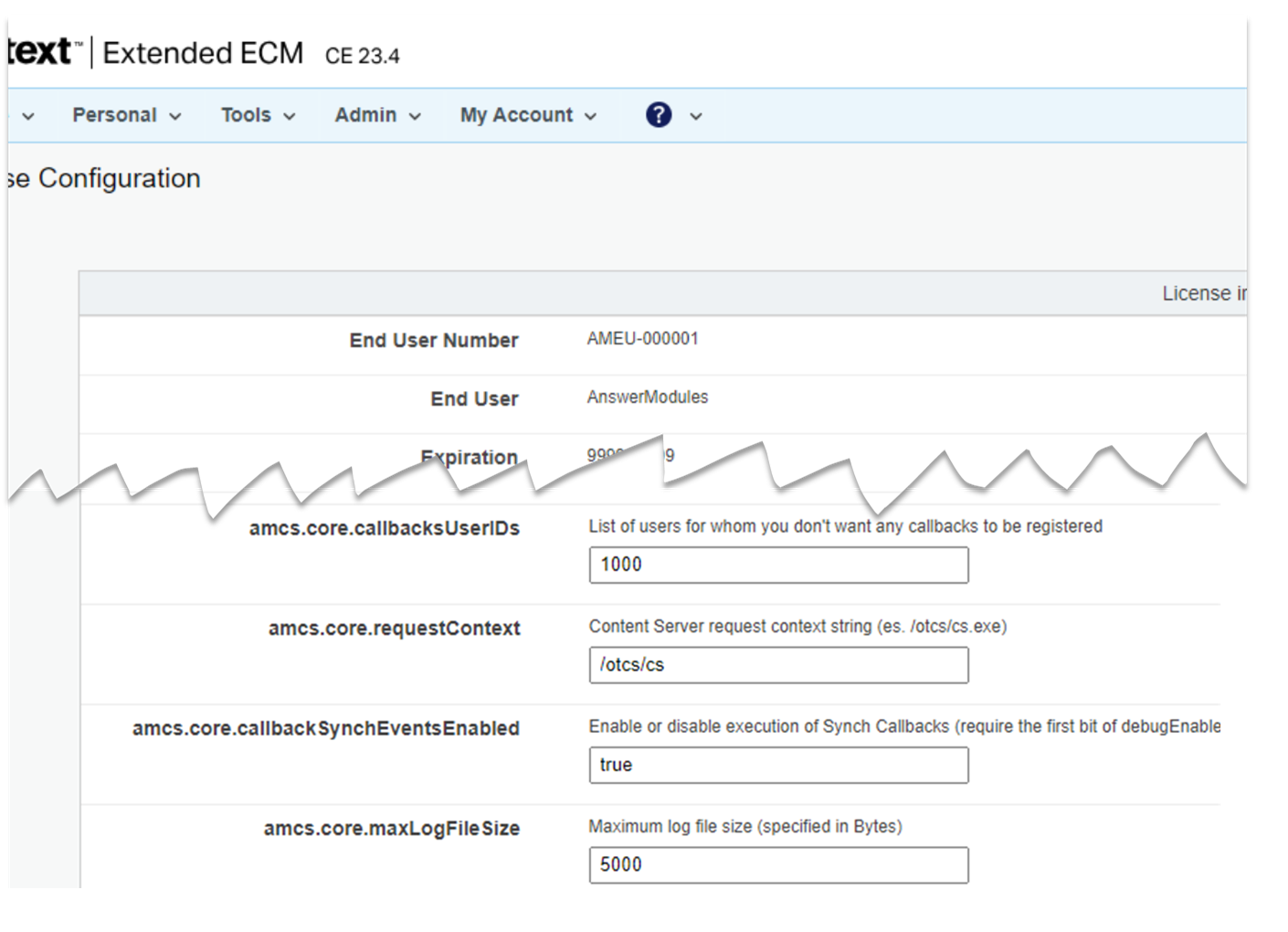Open the Admin menu
This screenshot has width=1288, height=932.
[365, 115]
